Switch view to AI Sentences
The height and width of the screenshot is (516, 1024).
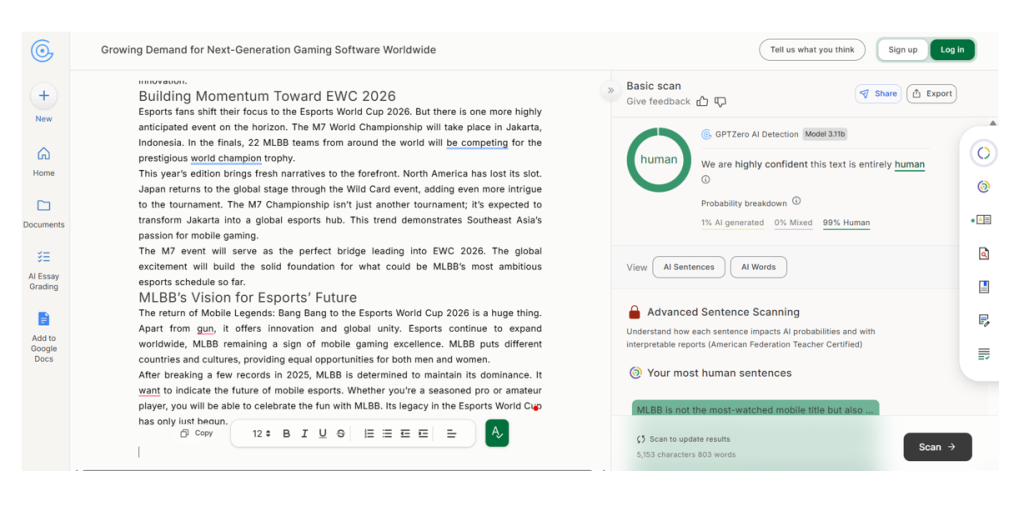click(x=689, y=267)
